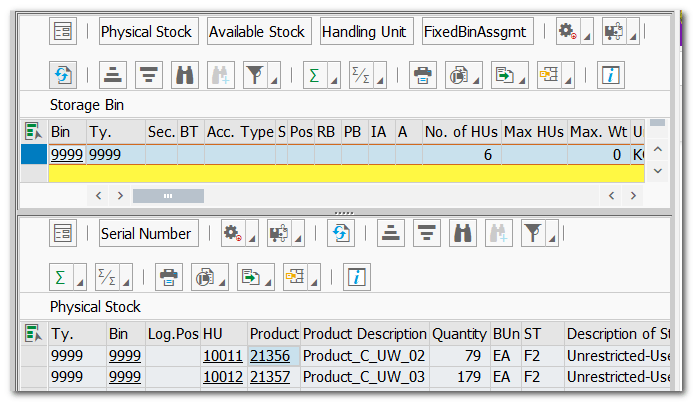
Task: Click the information icon in Storage Bin toolbar
Action: click(x=611, y=75)
